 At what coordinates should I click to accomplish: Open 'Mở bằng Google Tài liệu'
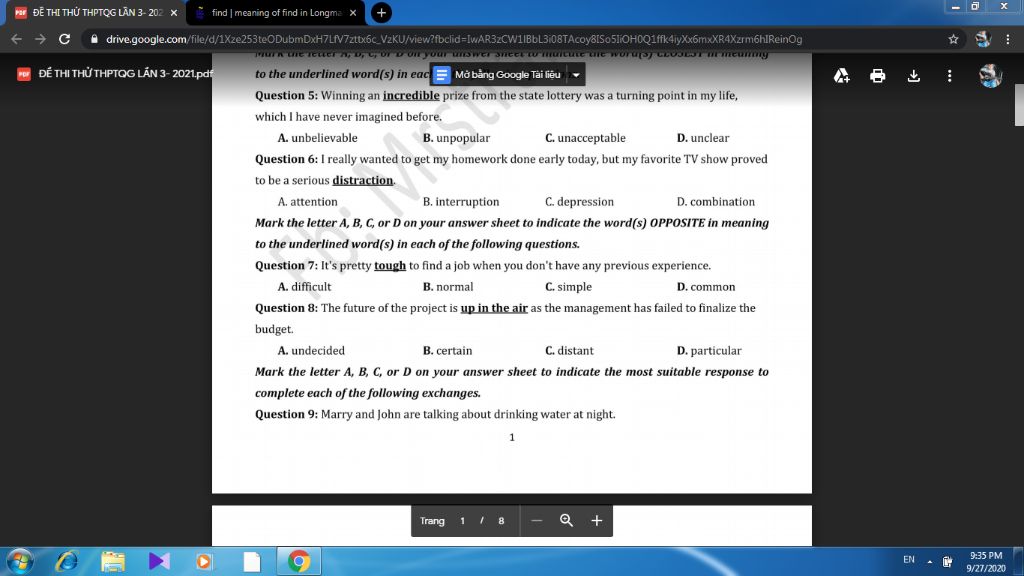click(x=498, y=74)
